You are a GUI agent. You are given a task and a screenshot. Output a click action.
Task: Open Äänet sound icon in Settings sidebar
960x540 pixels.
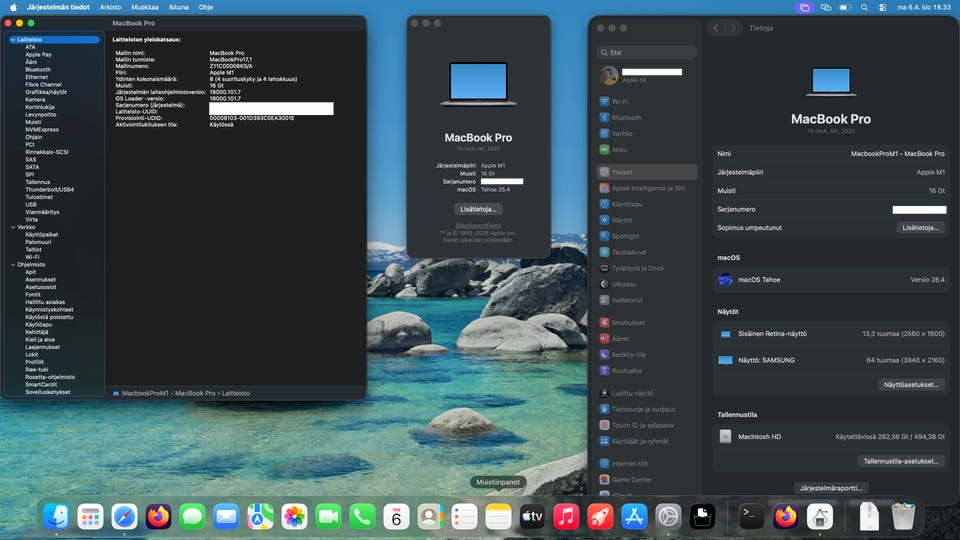tap(604, 339)
